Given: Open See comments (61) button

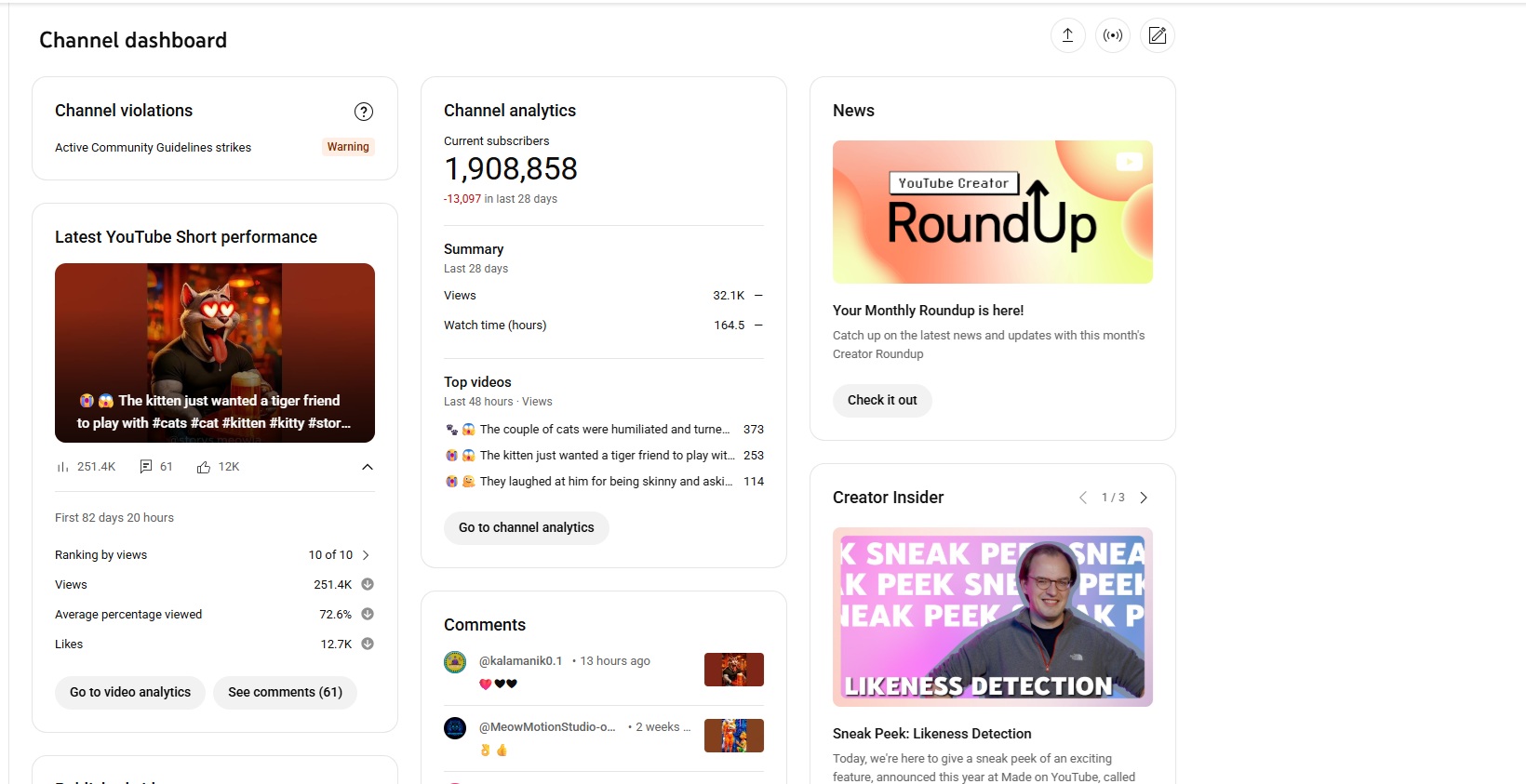Looking at the screenshot, I should [x=285, y=692].
